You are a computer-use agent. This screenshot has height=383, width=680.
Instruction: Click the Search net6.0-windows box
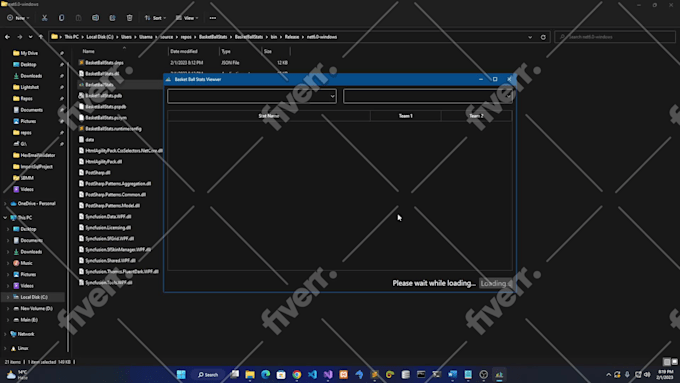(615, 37)
